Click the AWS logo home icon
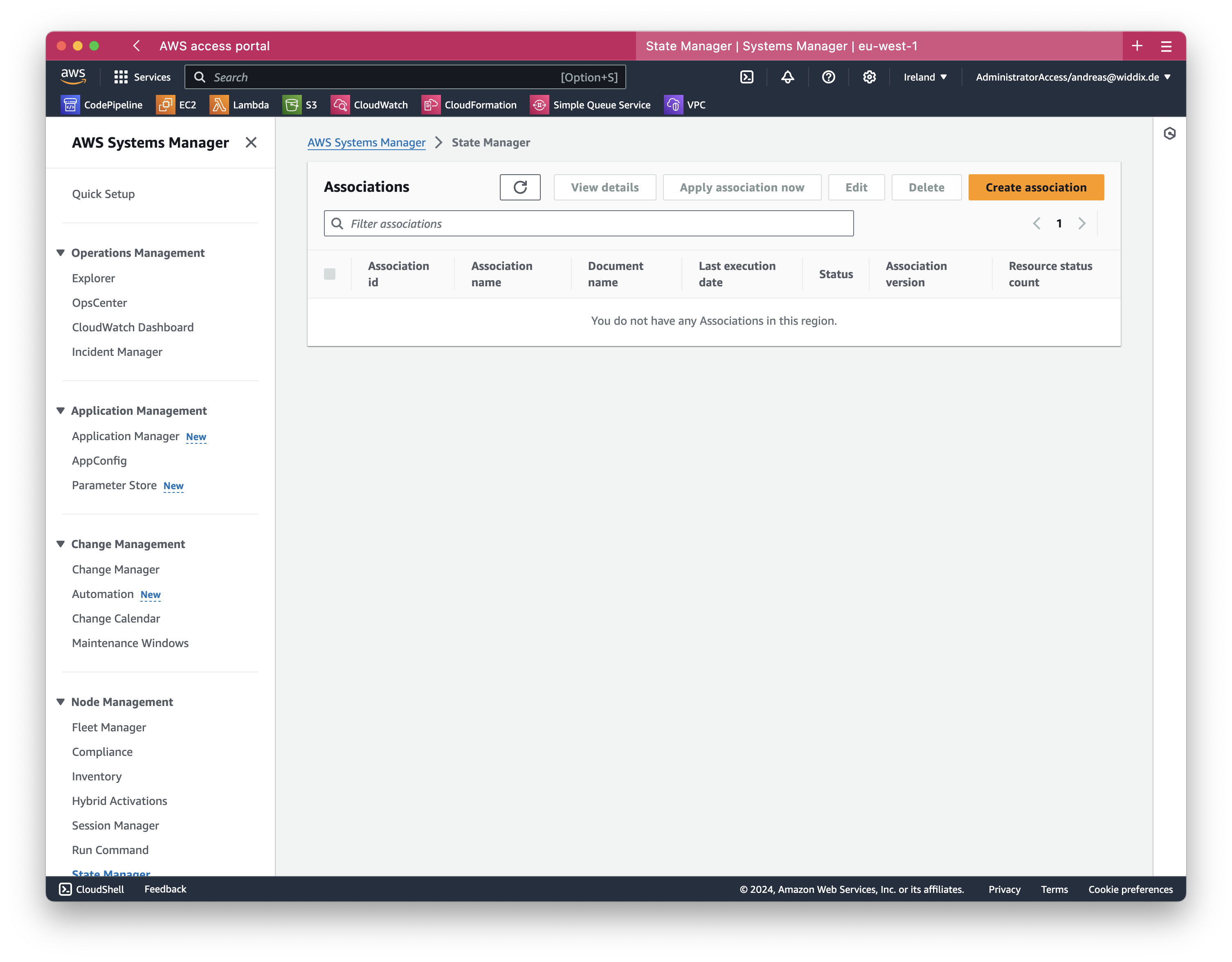Image resolution: width=1232 pixels, height=962 pixels. pos(73,77)
